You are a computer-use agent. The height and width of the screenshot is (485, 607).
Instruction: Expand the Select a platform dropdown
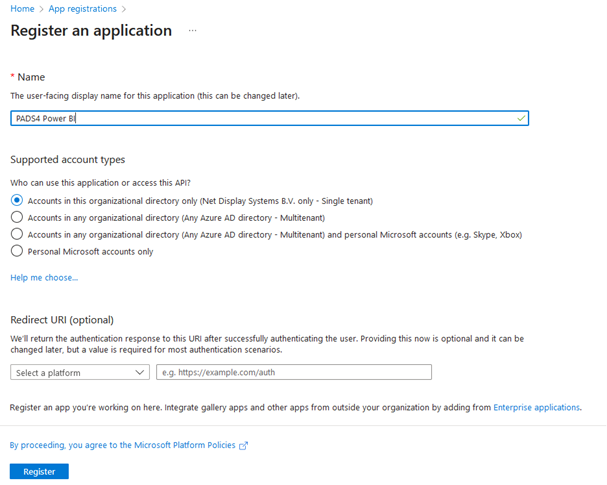80,372
